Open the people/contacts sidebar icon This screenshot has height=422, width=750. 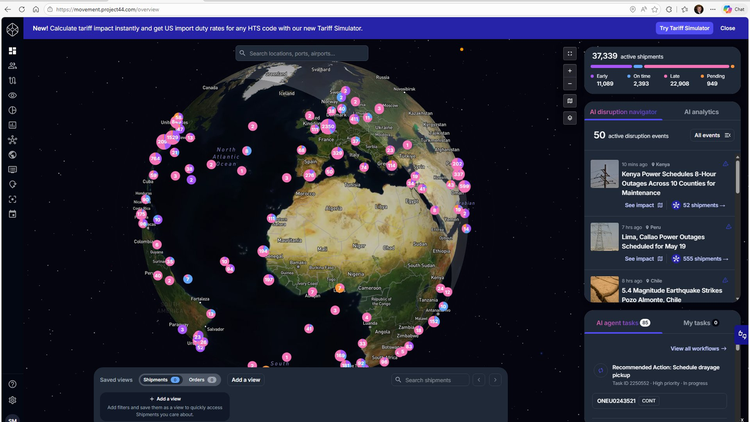coord(12,66)
